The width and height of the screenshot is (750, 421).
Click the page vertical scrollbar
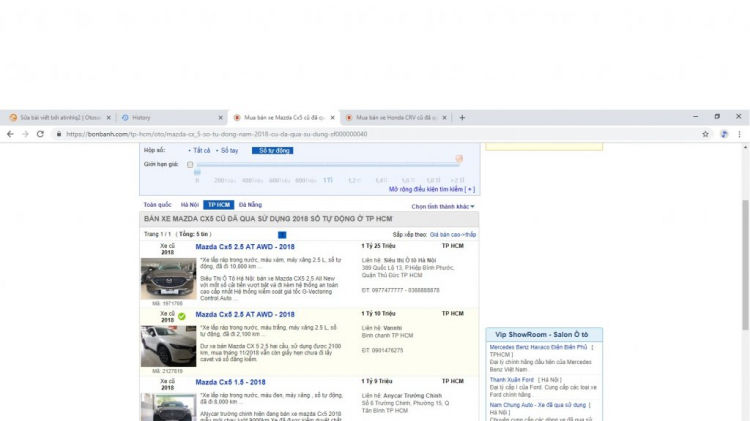[745, 265]
